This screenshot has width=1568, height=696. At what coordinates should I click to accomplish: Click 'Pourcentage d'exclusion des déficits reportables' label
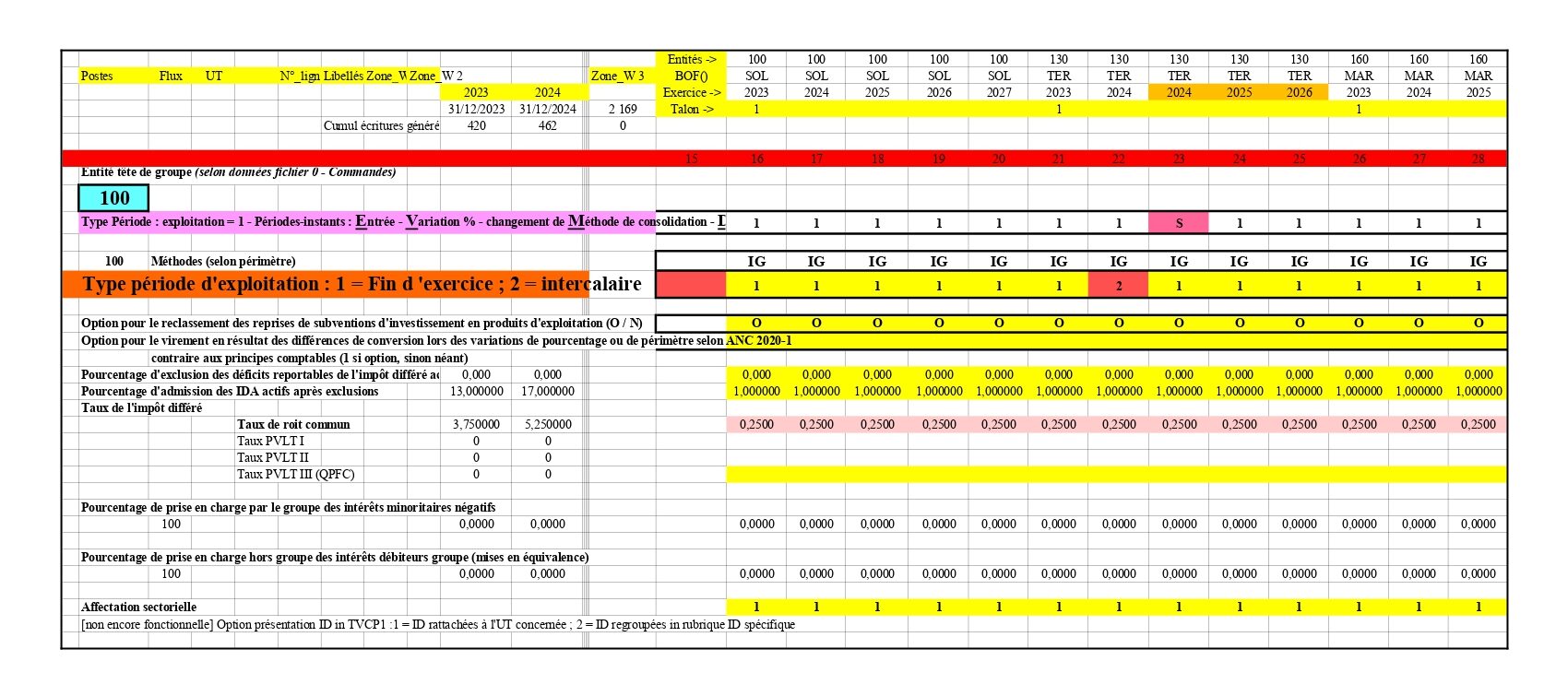260,374
